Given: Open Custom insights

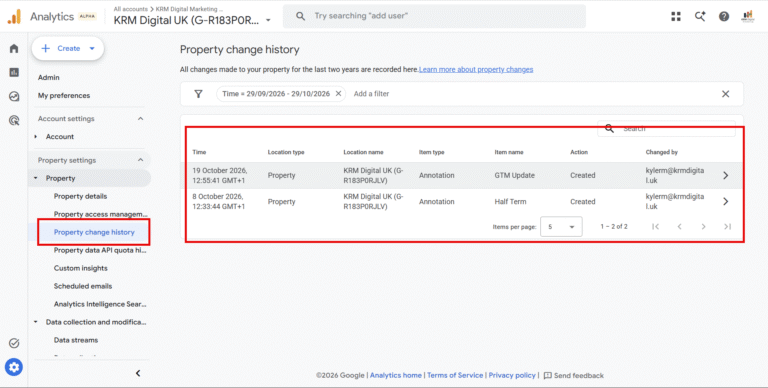Looking at the screenshot, I should (80, 268).
